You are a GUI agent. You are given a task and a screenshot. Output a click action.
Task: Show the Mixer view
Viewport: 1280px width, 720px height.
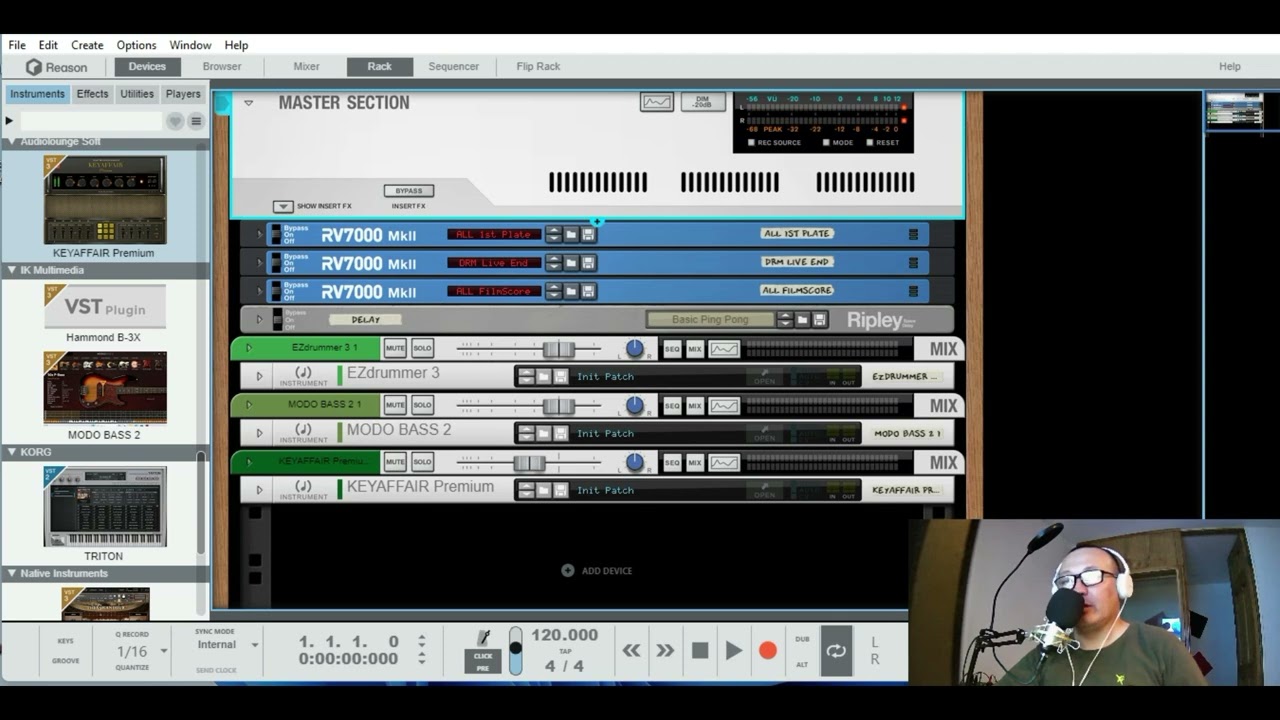(306, 66)
